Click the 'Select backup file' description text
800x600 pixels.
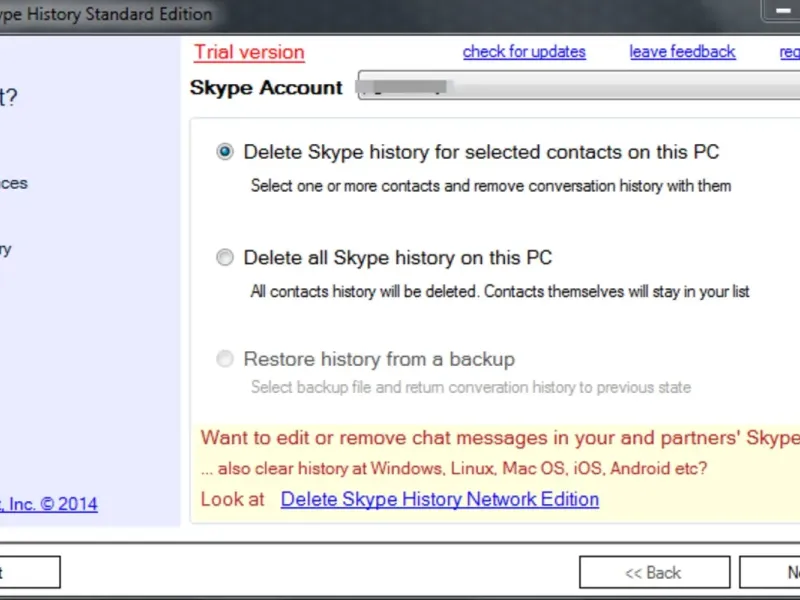(470, 387)
